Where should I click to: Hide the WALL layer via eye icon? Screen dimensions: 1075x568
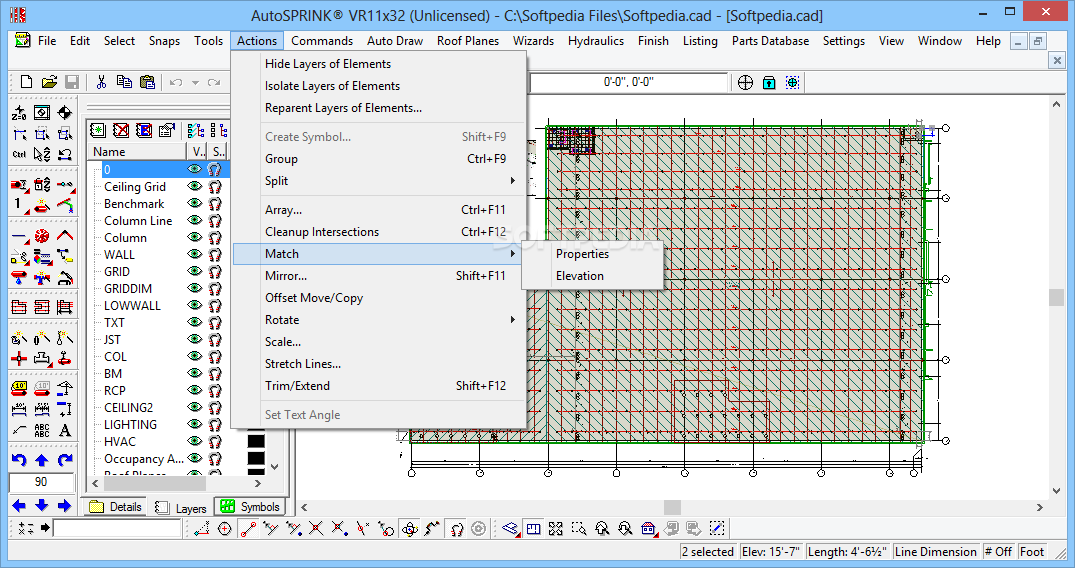point(195,254)
